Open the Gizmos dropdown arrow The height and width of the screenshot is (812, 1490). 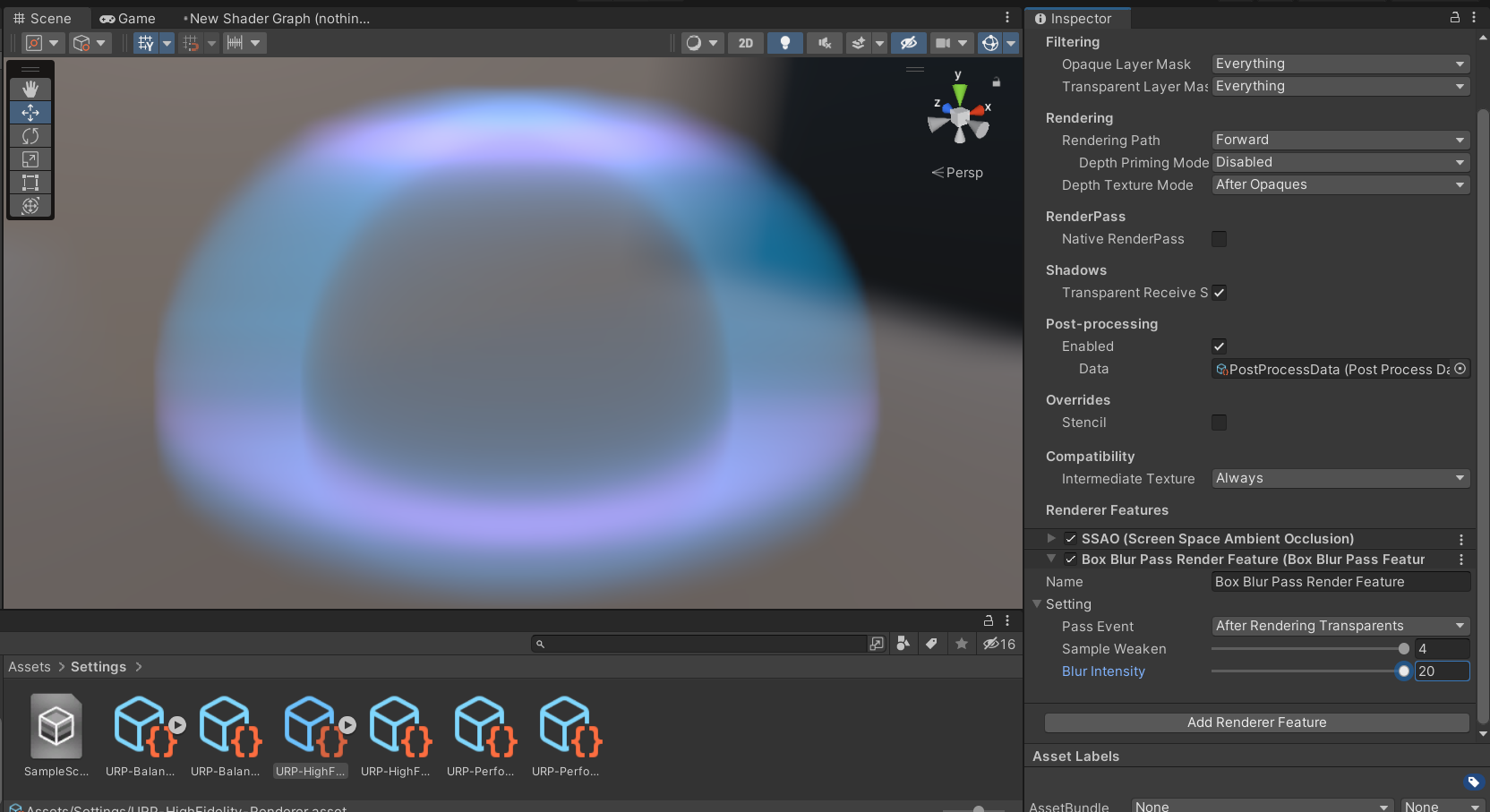coord(1011,43)
